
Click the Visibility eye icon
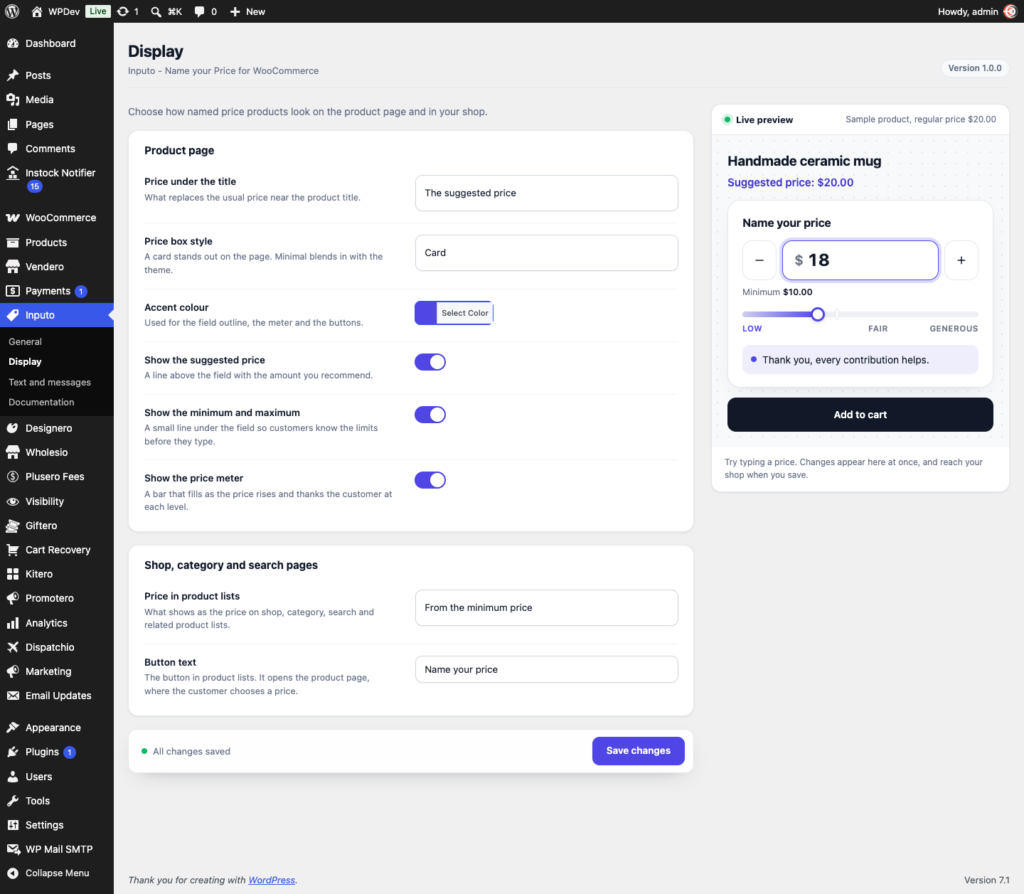tap(12, 501)
